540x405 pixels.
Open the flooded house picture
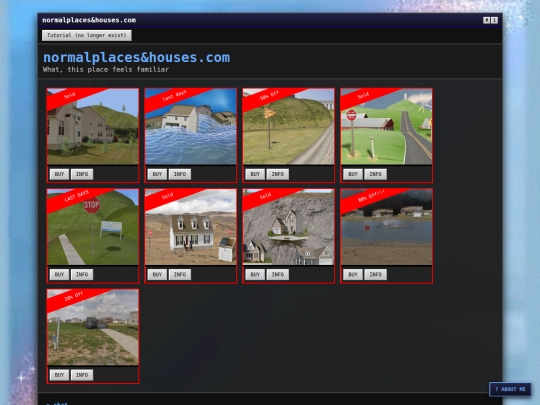pos(191,127)
